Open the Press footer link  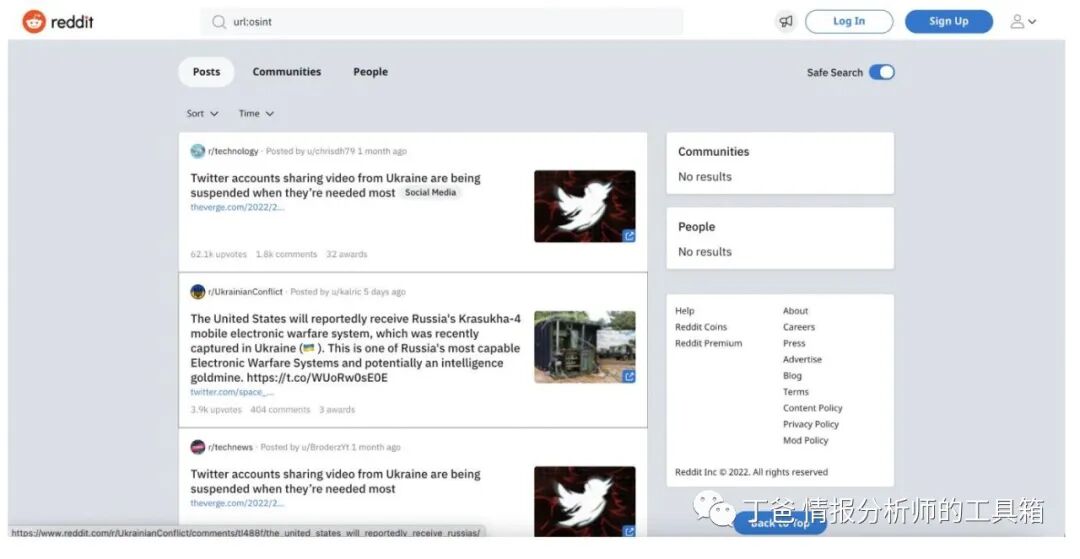click(x=794, y=343)
